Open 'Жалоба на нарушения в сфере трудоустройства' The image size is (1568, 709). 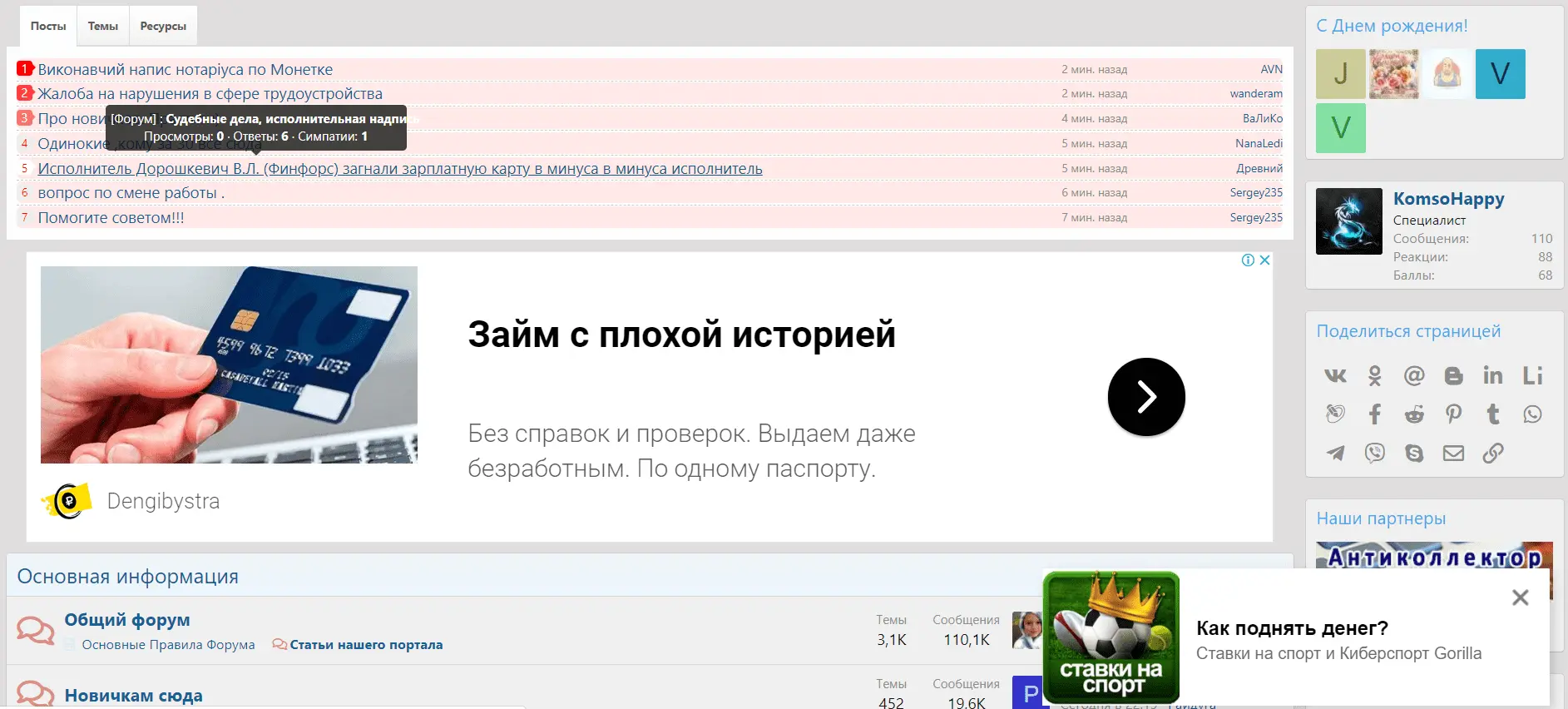click(210, 94)
